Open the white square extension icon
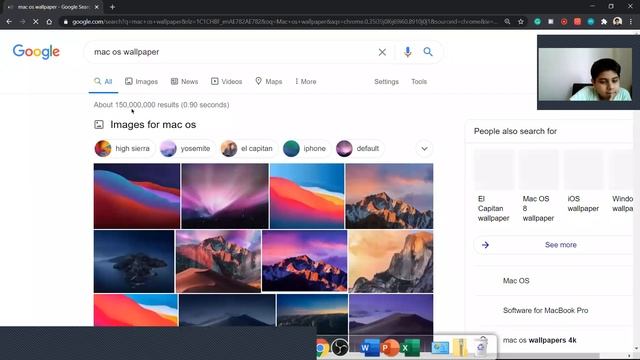Viewport: 640px width, 360px height. (x=551, y=22)
